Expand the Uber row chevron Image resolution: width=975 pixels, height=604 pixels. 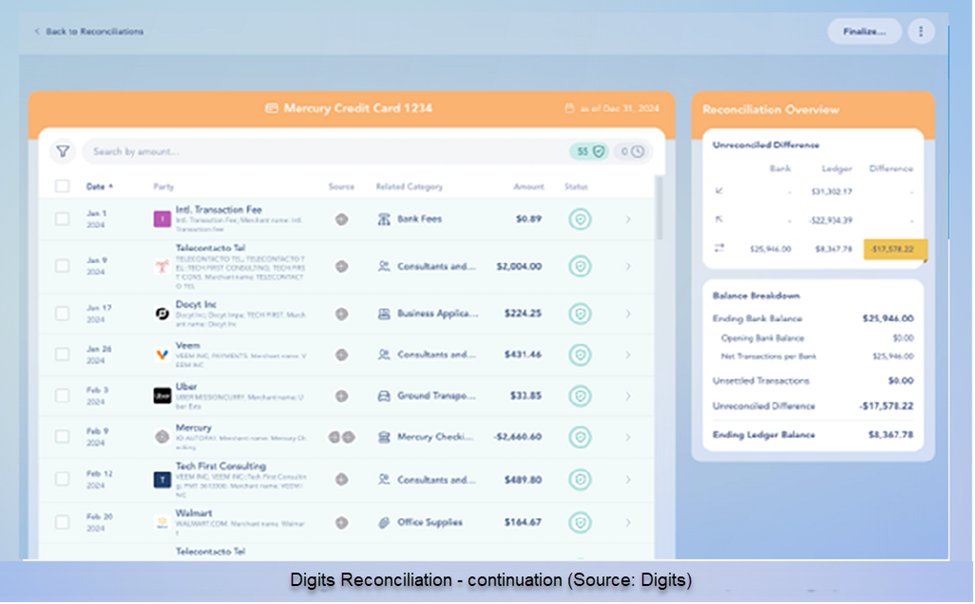[x=628, y=396]
